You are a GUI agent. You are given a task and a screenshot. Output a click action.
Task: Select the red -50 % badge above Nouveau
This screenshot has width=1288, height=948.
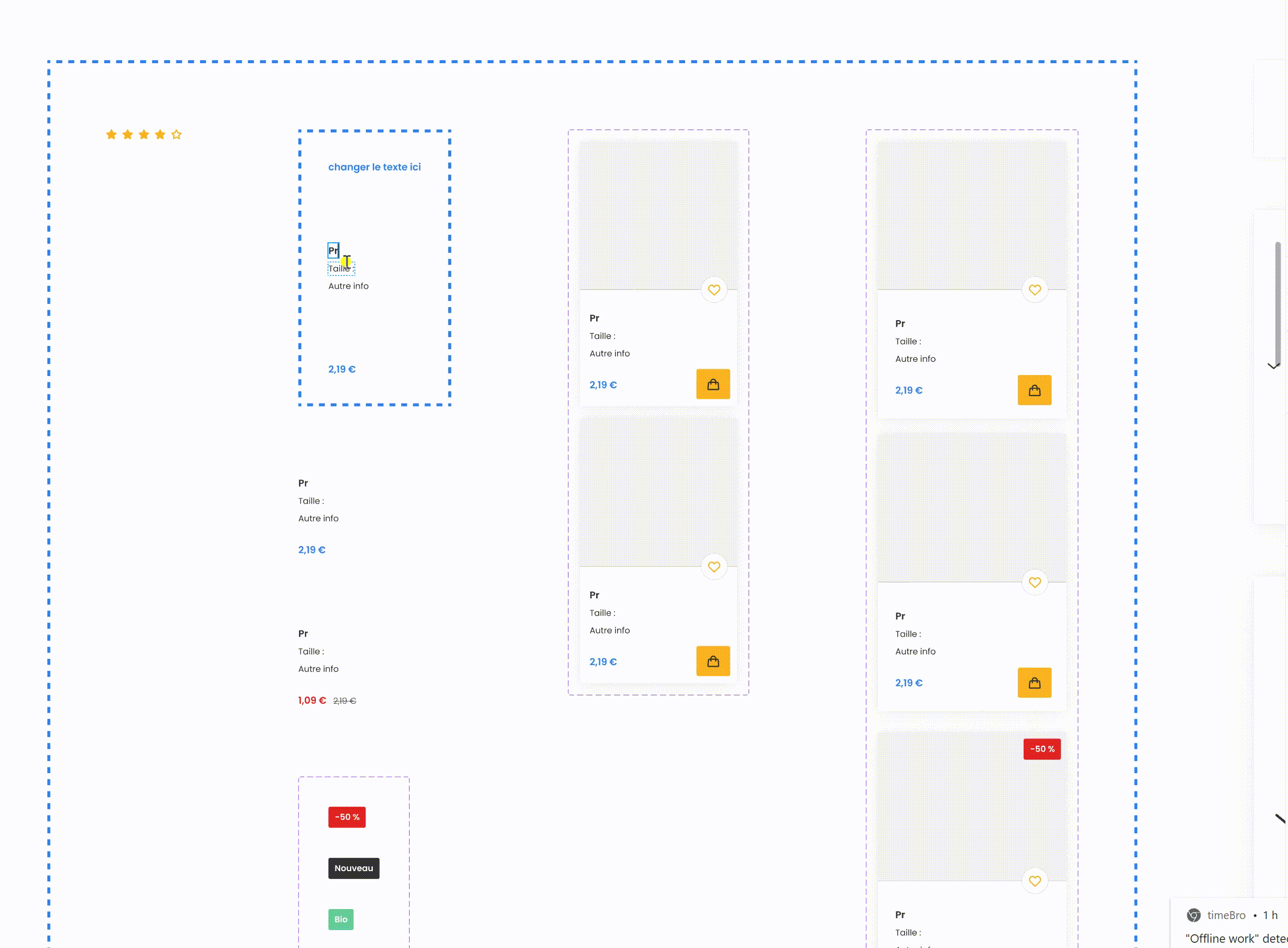tap(346, 817)
